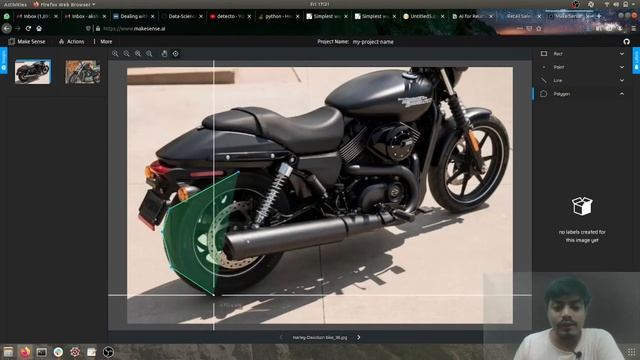Open the text editor dock icon
The width and height of the screenshot is (640, 360).
(x=91, y=352)
